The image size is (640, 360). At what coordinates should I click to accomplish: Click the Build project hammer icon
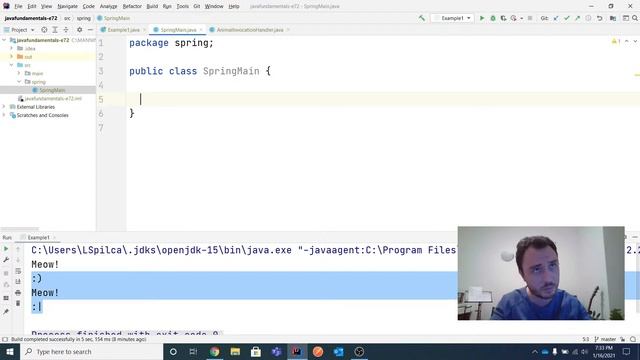[422, 18]
